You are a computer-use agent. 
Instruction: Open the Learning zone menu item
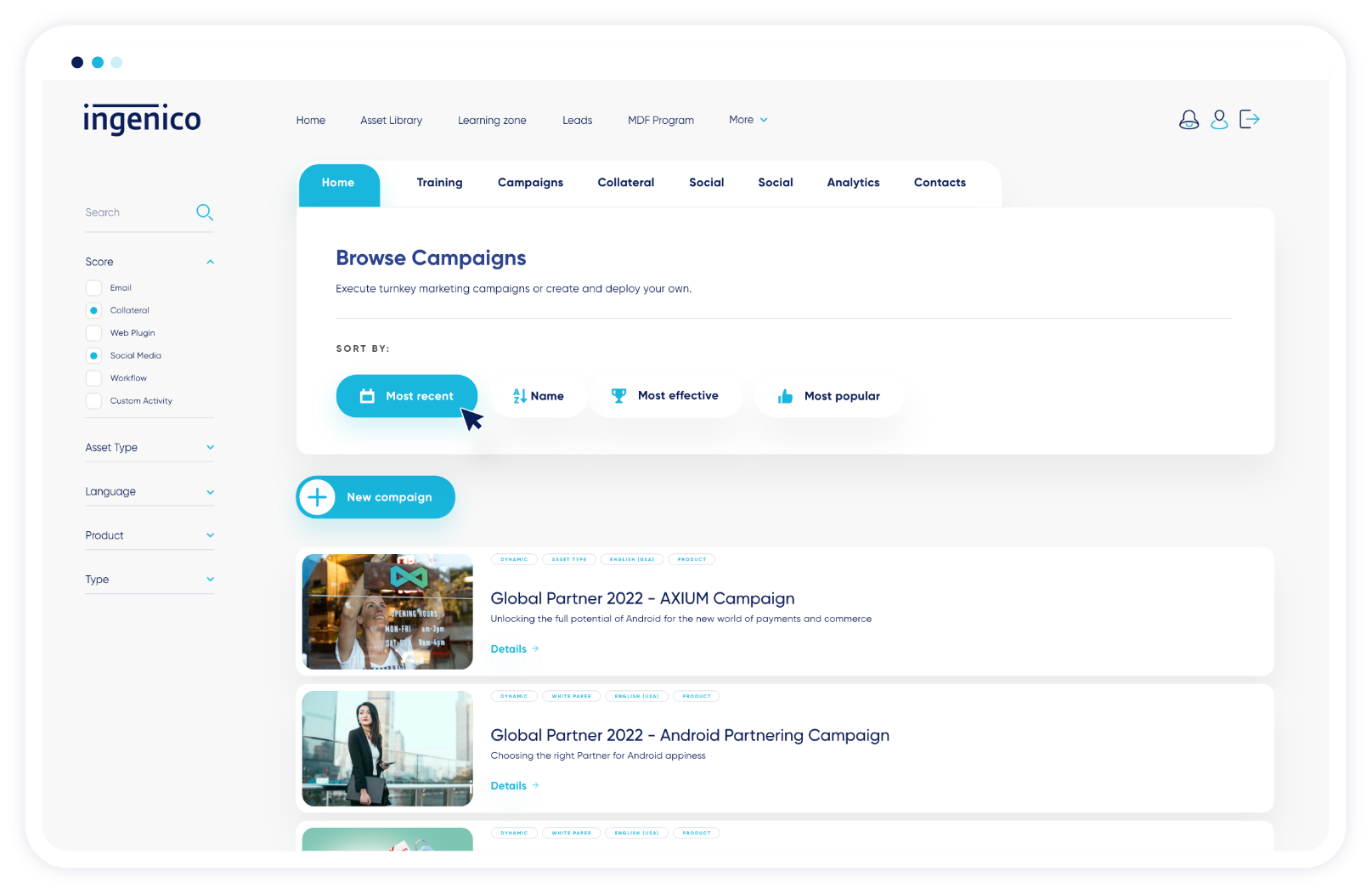tap(492, 121)
